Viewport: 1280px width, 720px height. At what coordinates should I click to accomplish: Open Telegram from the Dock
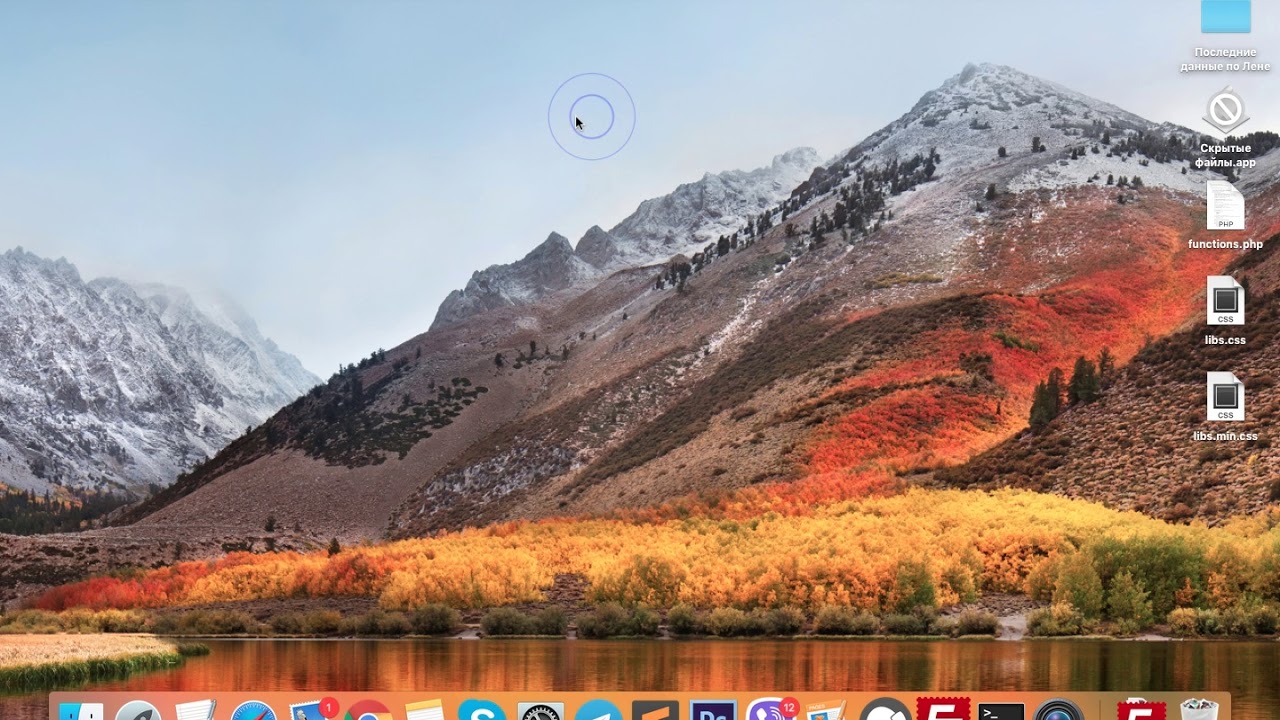pyautogui.click(x=598, y=710)
